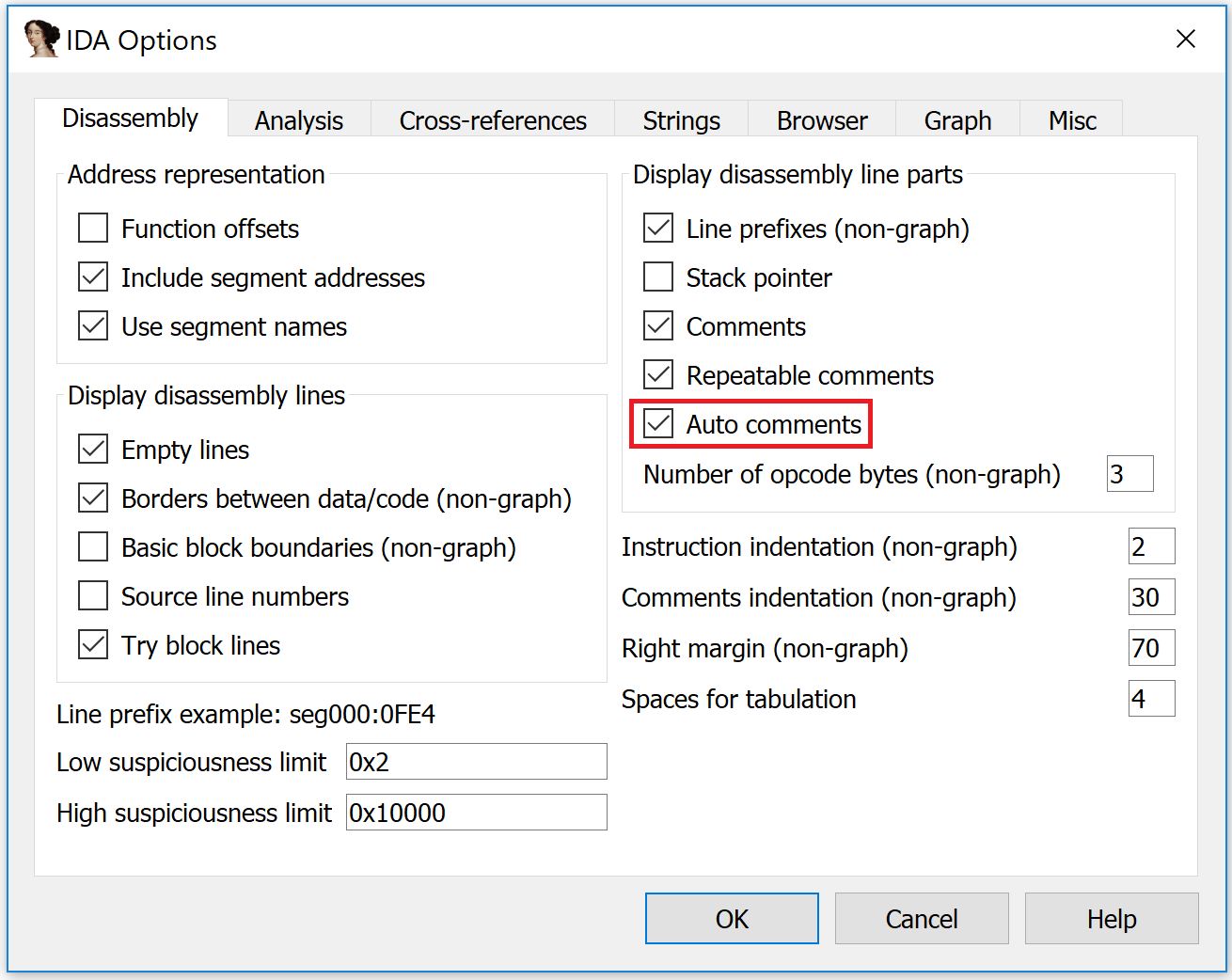The width and height of the screenshot is (1232, 980).
Task: Click the Low suspiciousness limit field
Action: click(477, 762)
